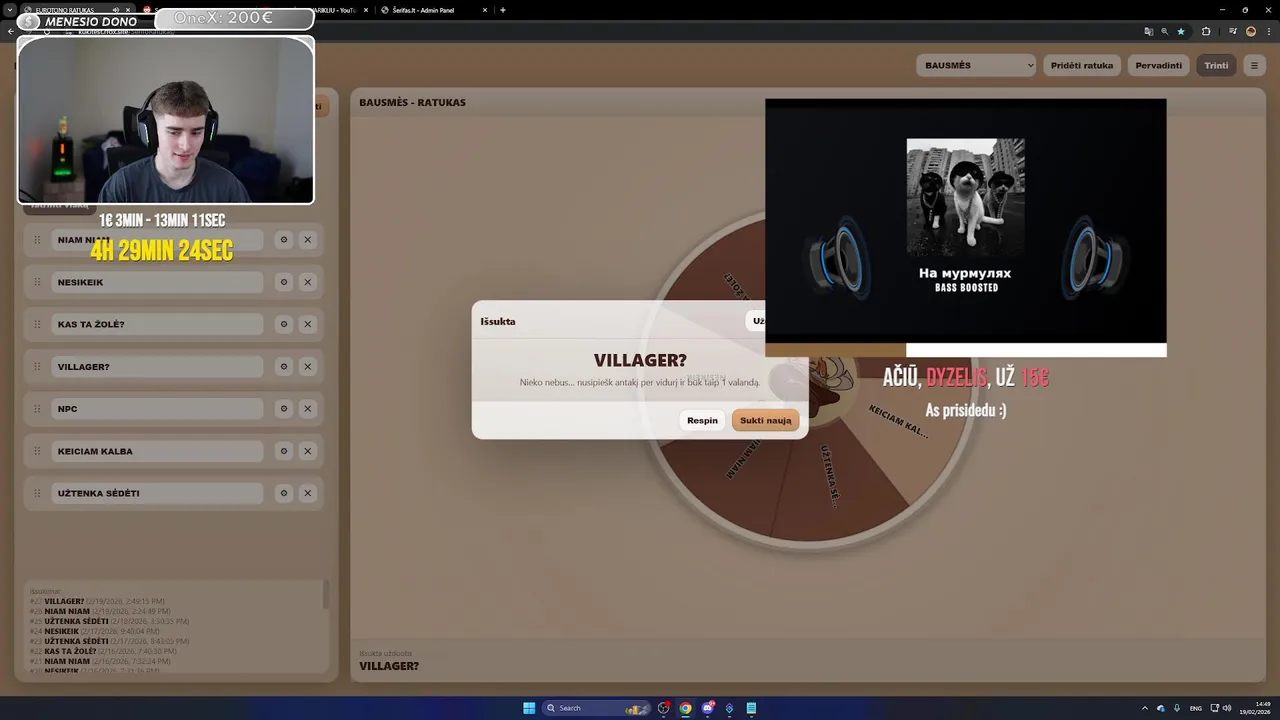
Task: Open settings gear for KAS TA ŽOLĖ? row
Action: pos(284,324)
